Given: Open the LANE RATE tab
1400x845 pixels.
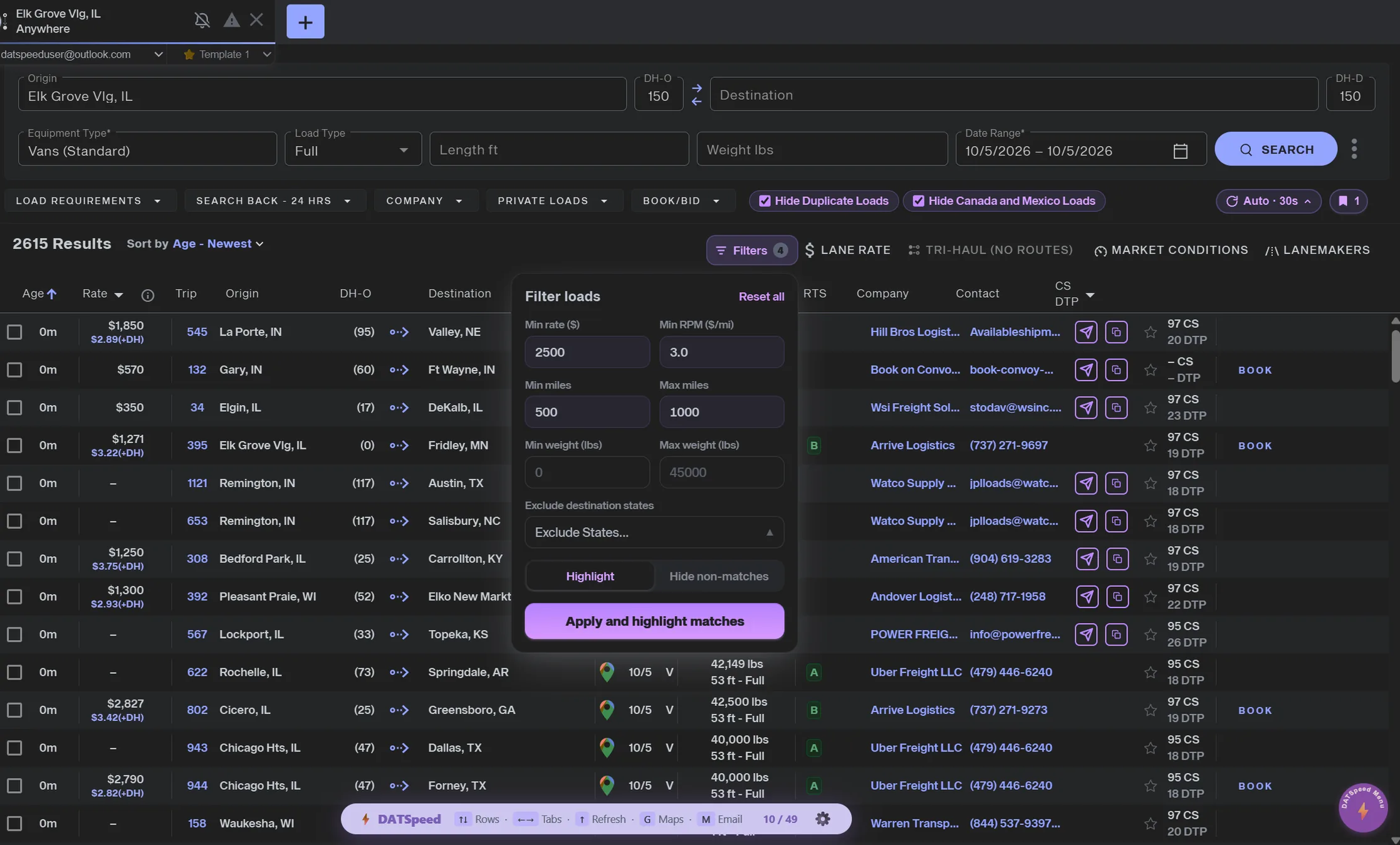Looking at the screenshot, I should coord(847,250).
